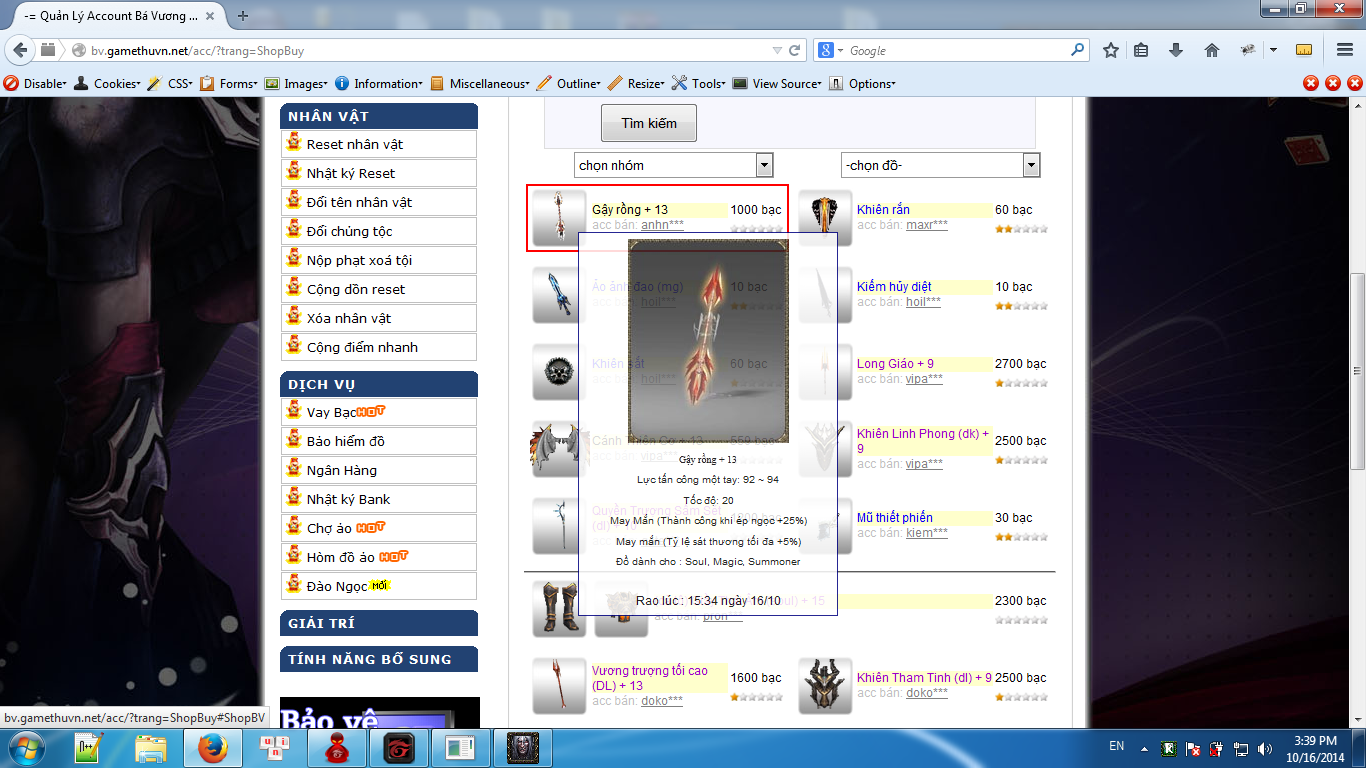
Task: Open the -chọn đồ- dropdown
Action: coord(940,165)
